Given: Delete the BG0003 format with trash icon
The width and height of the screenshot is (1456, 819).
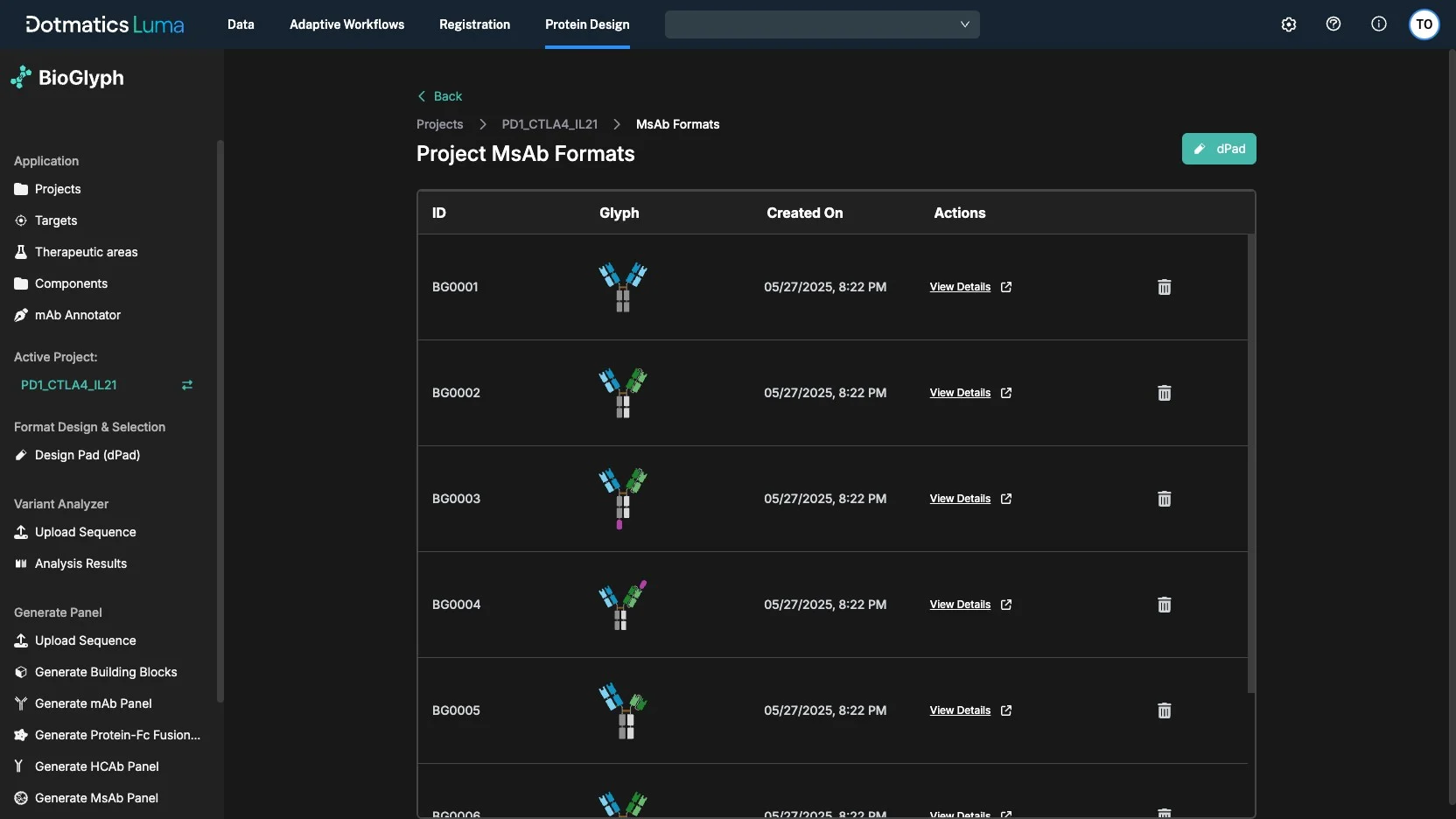Looking at the screenshot, I should (x=1165, y=499).
